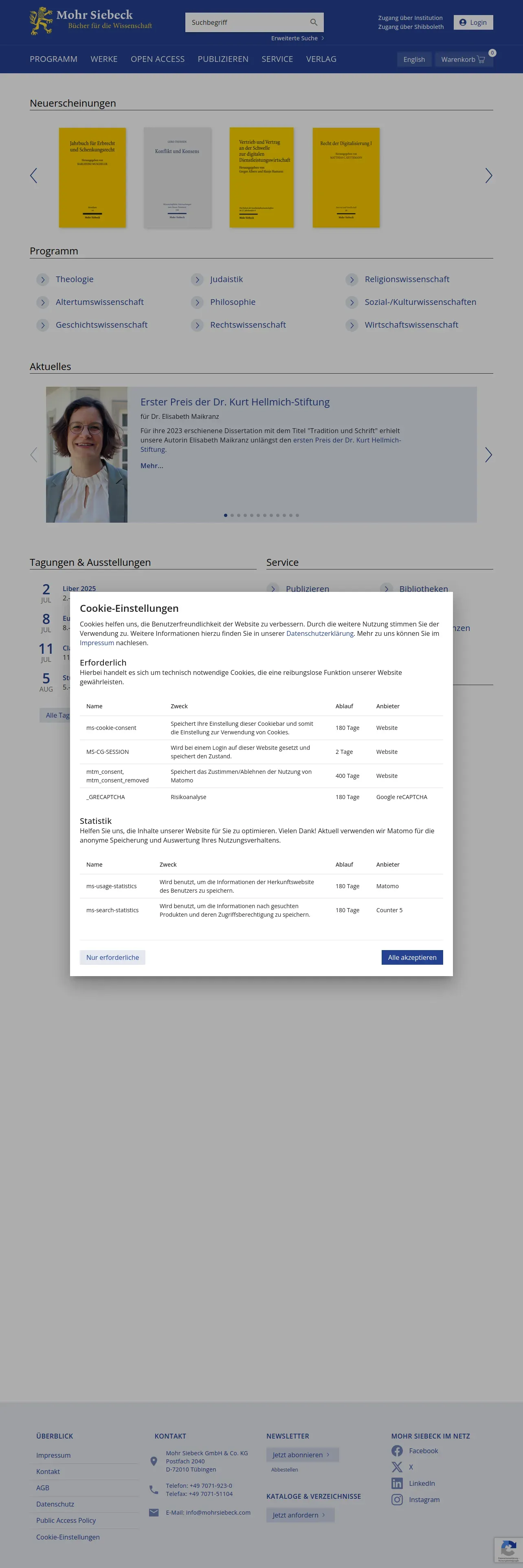Click the Login button

tap(473, 22)
